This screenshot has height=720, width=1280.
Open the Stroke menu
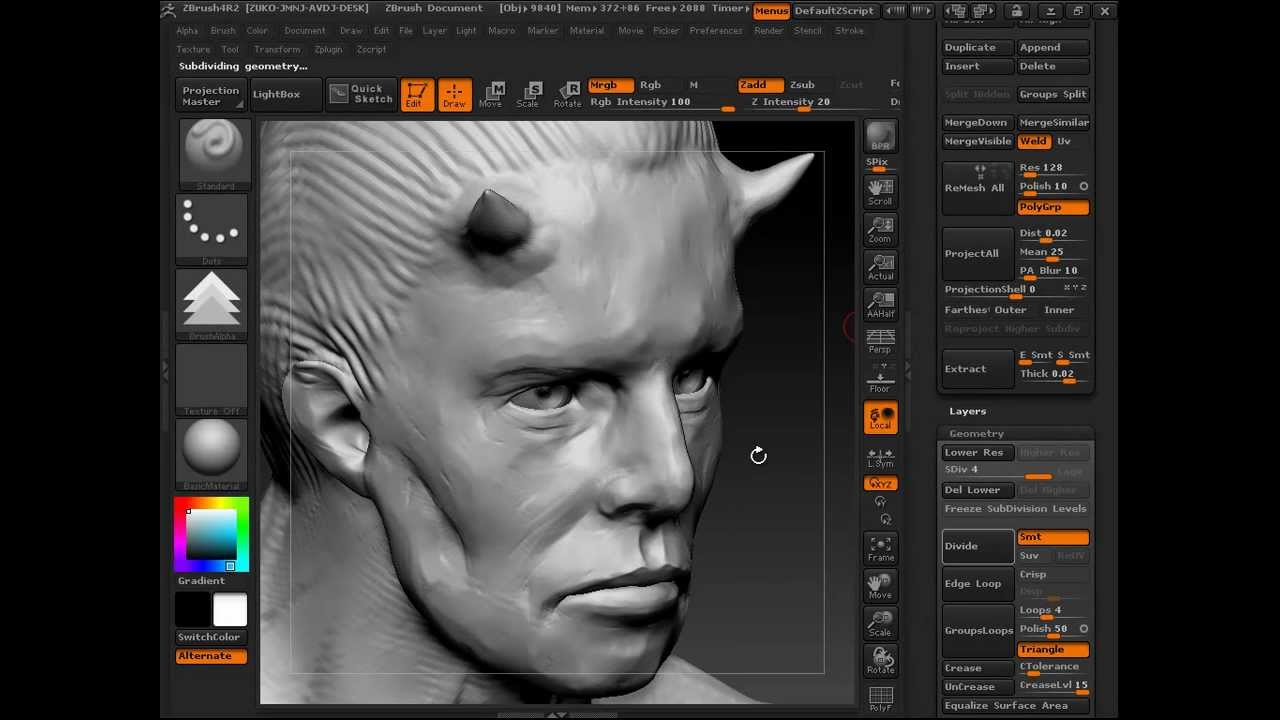pyautogui.click(x=849, y=31)
